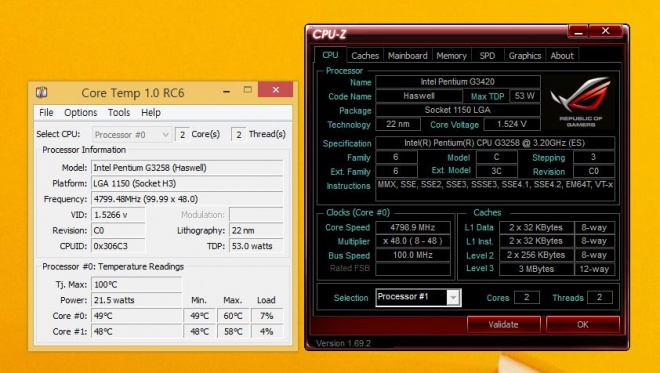Image resolution: width=660 pixels, height=373 pixels.
Task: Click the empty Rated FSB field
Action: click(x=412, y=269)
